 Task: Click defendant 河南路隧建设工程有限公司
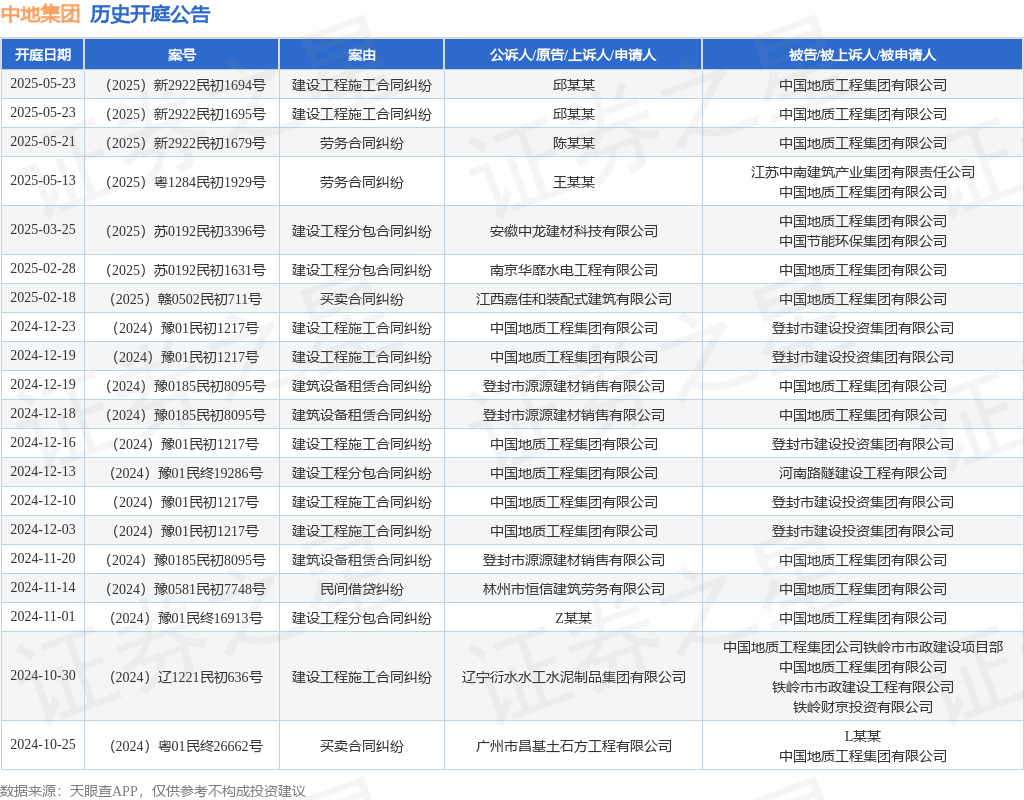pos(863,473)
